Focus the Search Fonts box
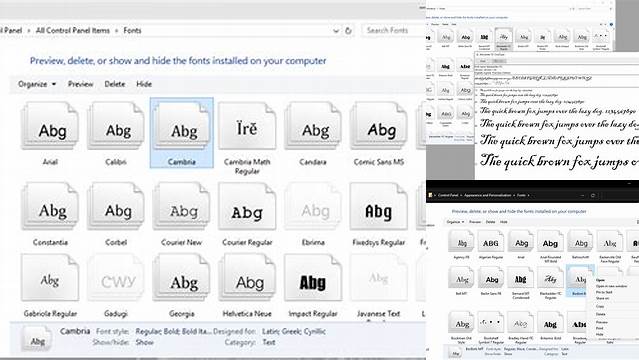The image size is (639, 360). 393,31
